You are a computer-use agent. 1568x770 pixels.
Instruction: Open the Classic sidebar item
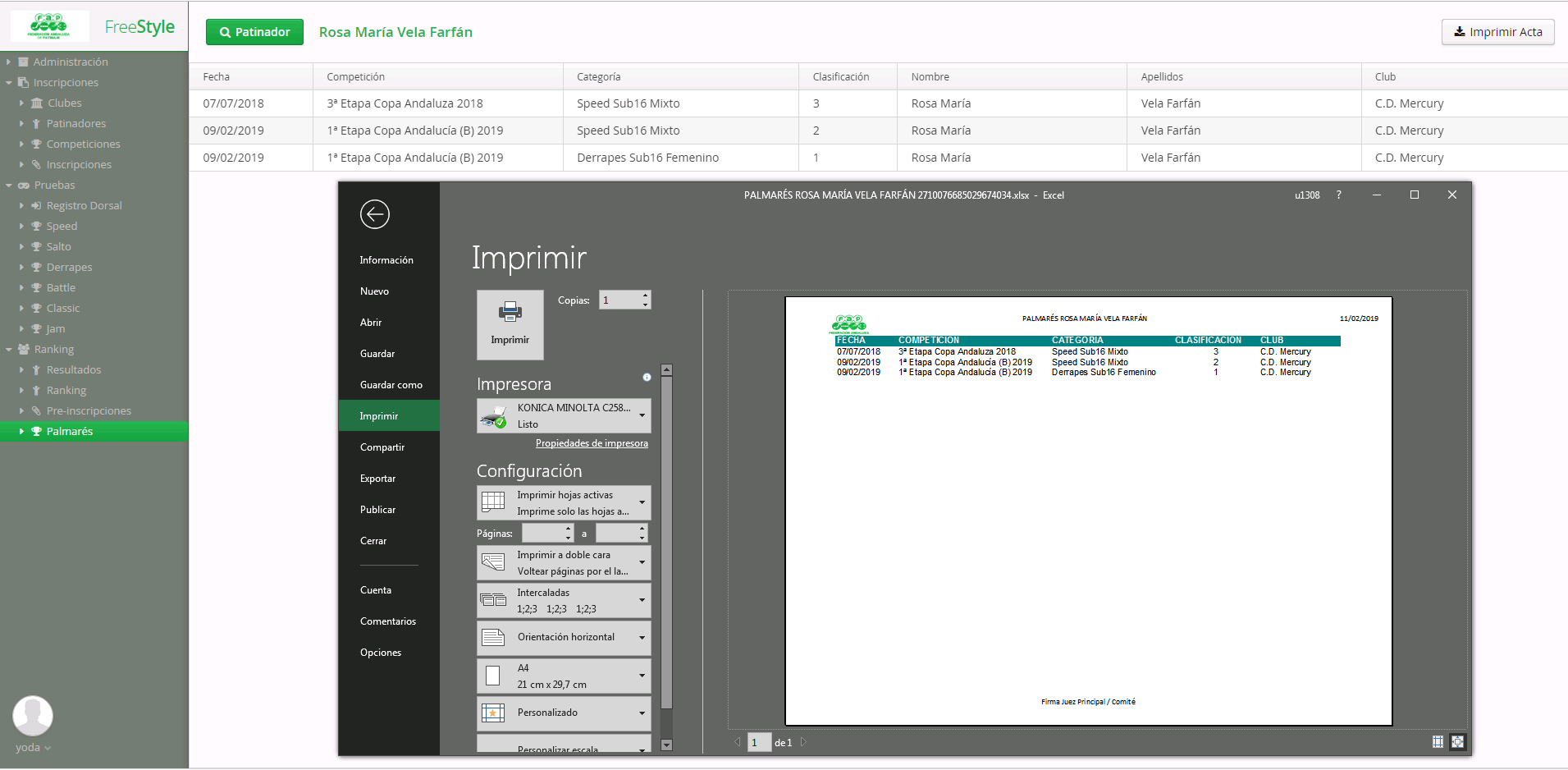point(63,309)
